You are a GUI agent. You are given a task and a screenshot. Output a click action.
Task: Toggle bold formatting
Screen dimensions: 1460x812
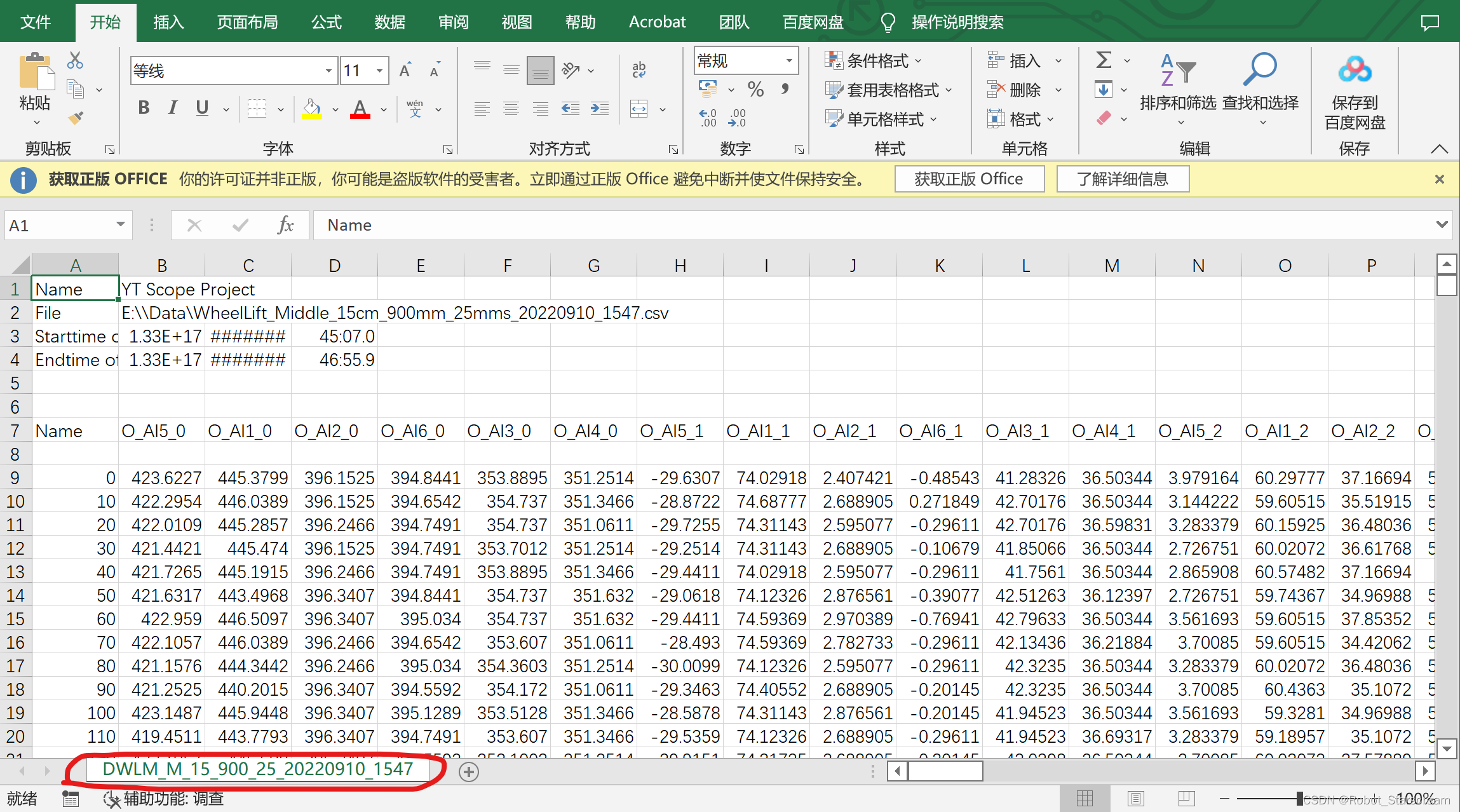click(x=144, y=108)
